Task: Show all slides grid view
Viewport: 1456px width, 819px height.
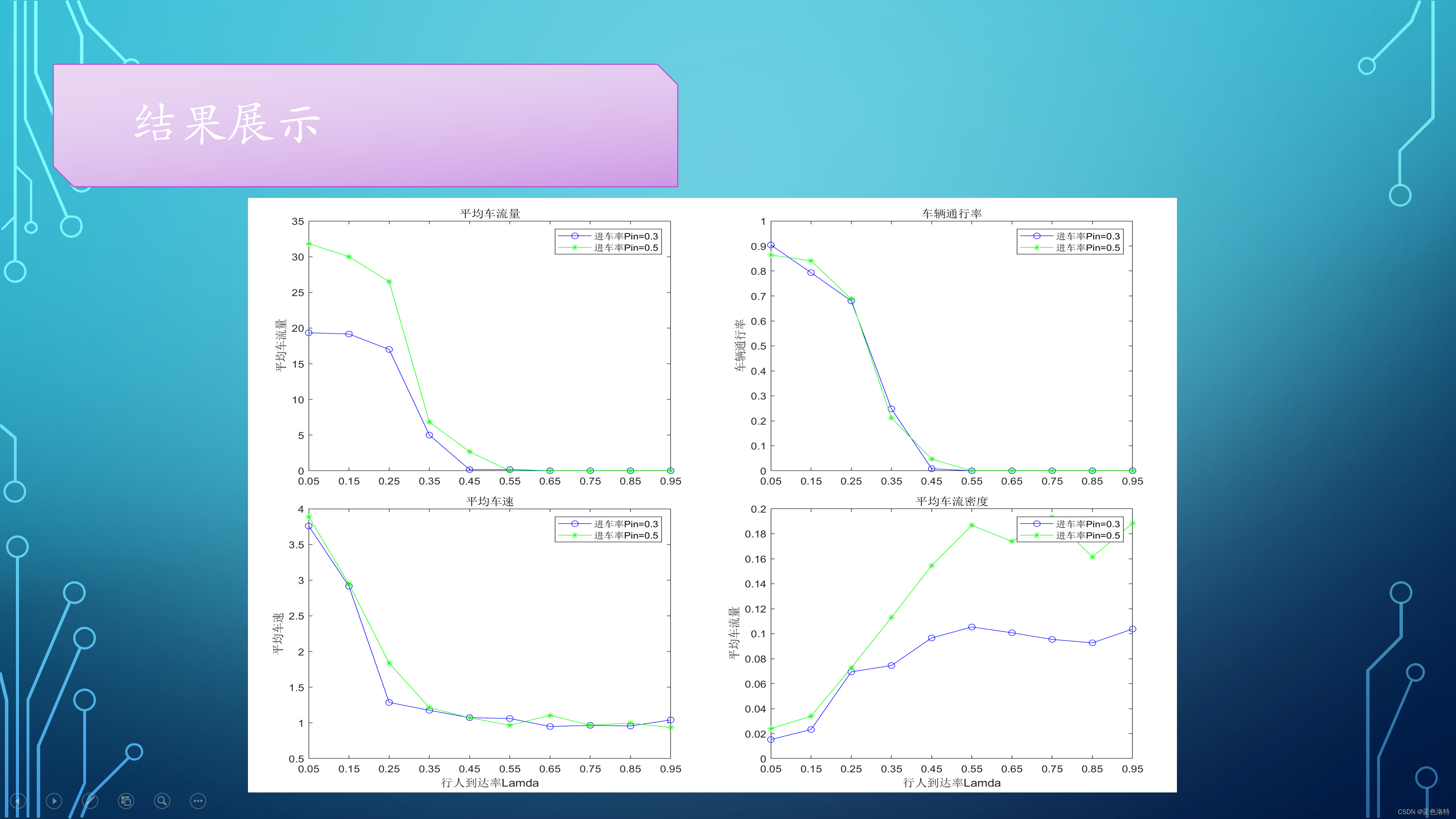Action: [126, 800]
